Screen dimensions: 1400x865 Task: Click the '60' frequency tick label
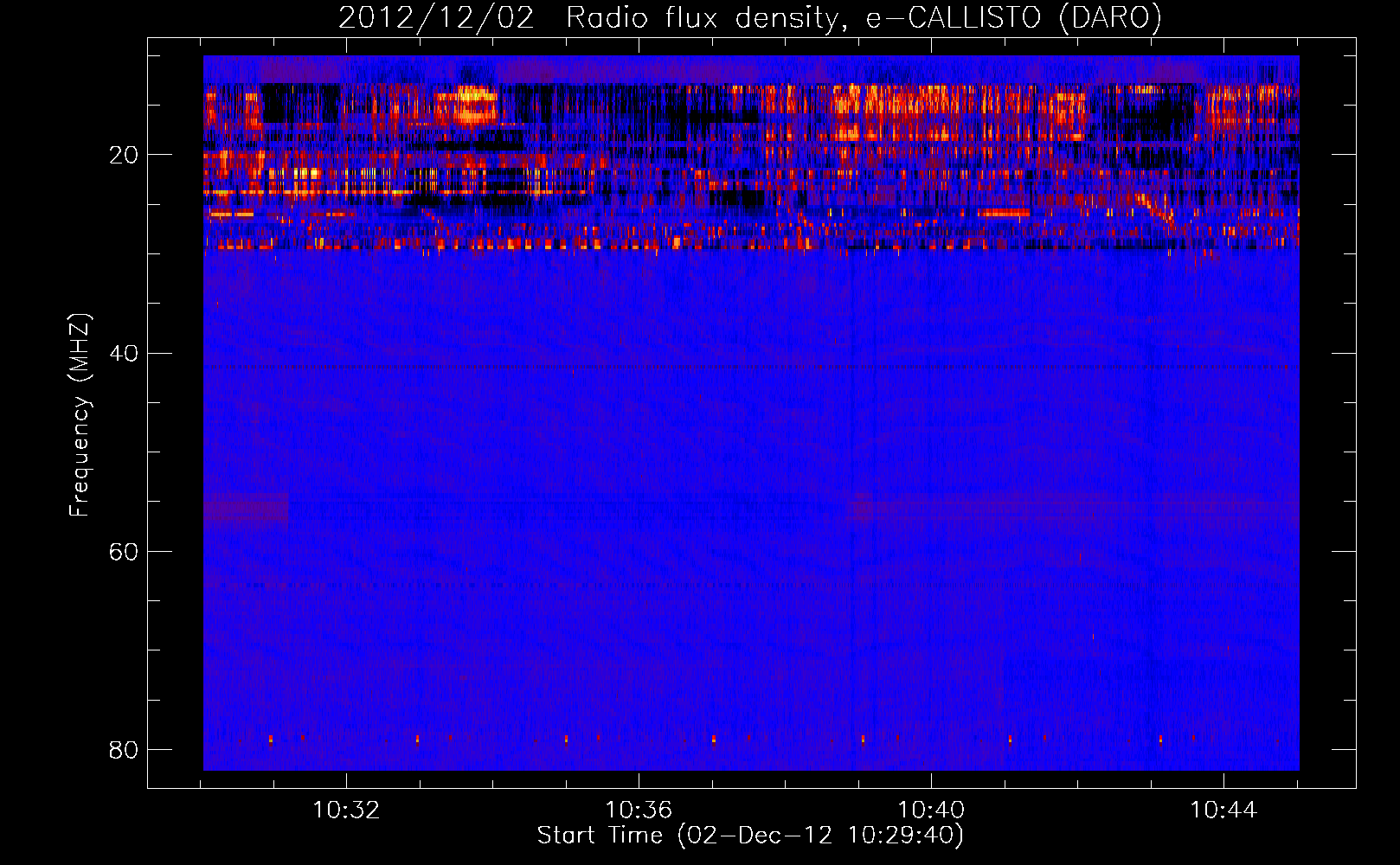coord(124,551)
